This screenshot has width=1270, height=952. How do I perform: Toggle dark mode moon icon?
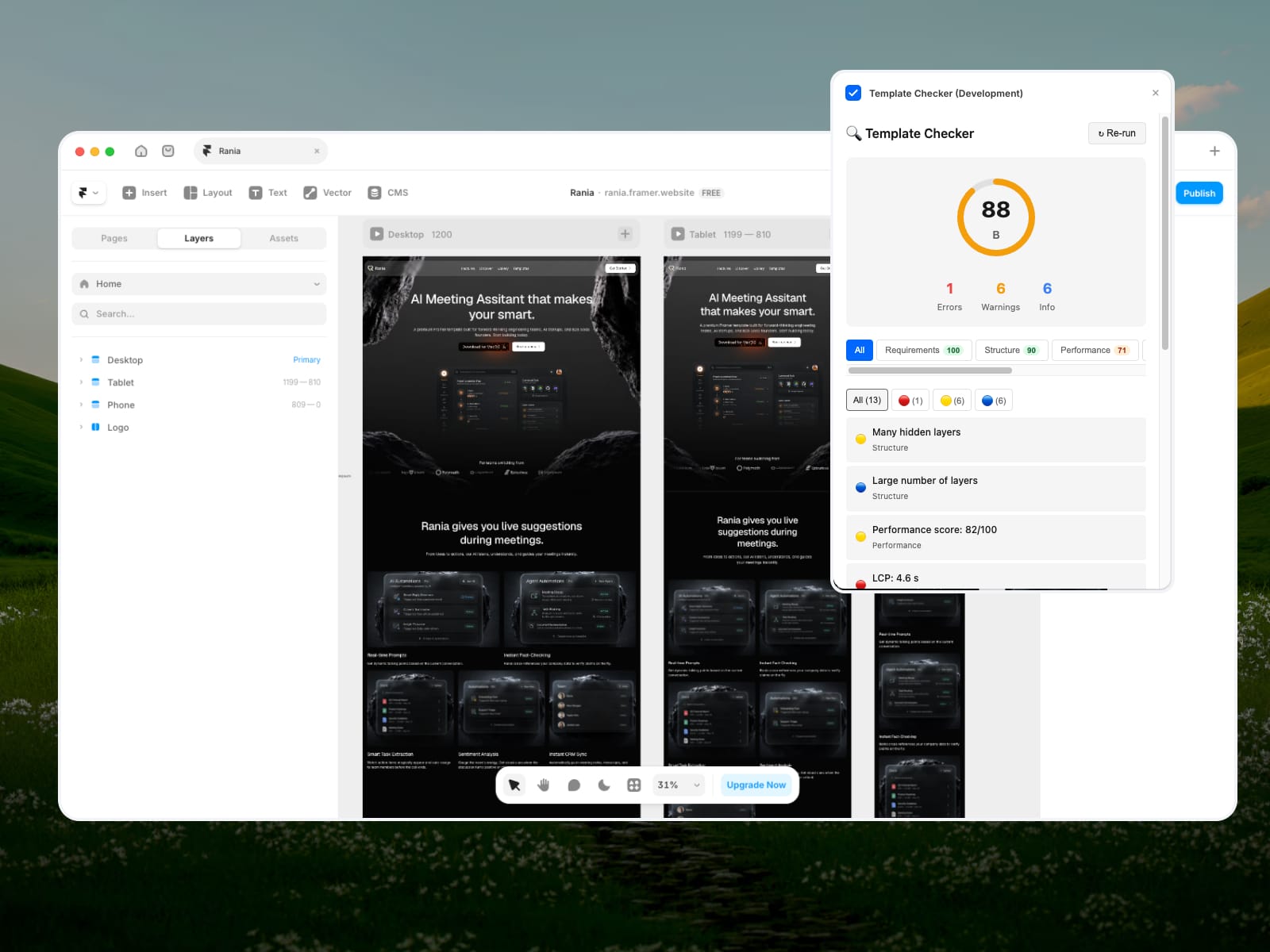tap(604, 785)
